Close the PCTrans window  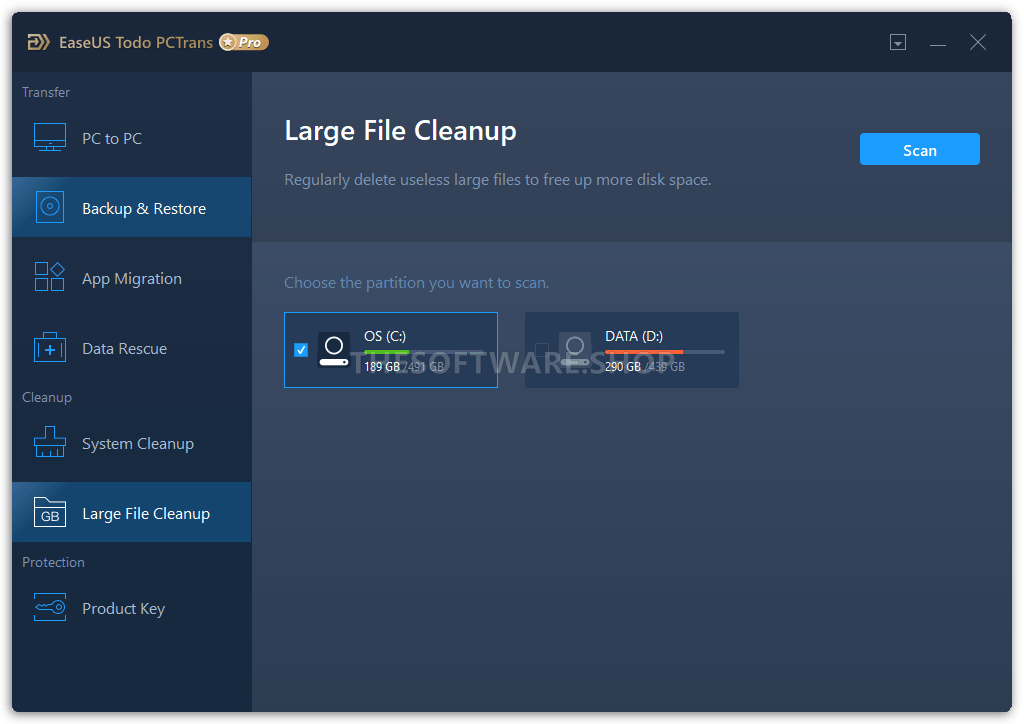[x=978, y=42]
